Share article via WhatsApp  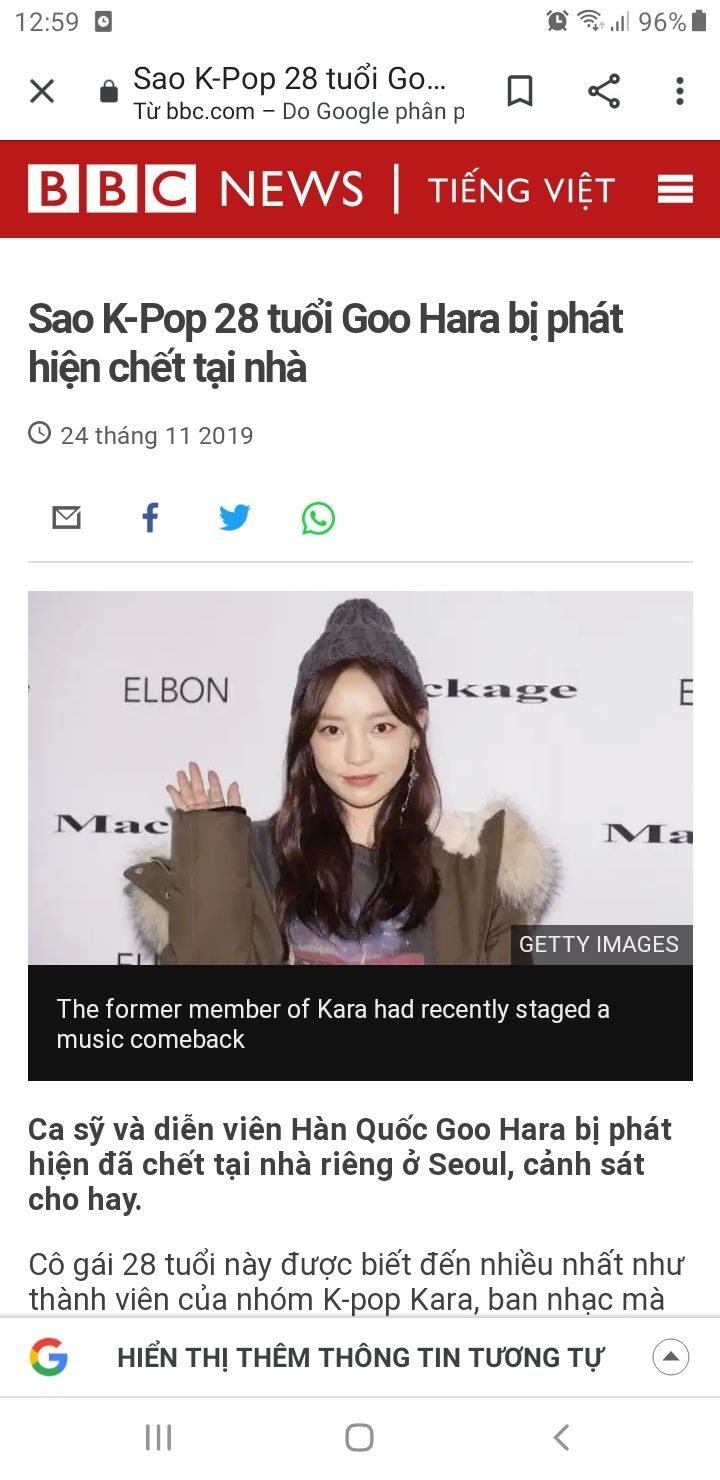pos(318,518)
